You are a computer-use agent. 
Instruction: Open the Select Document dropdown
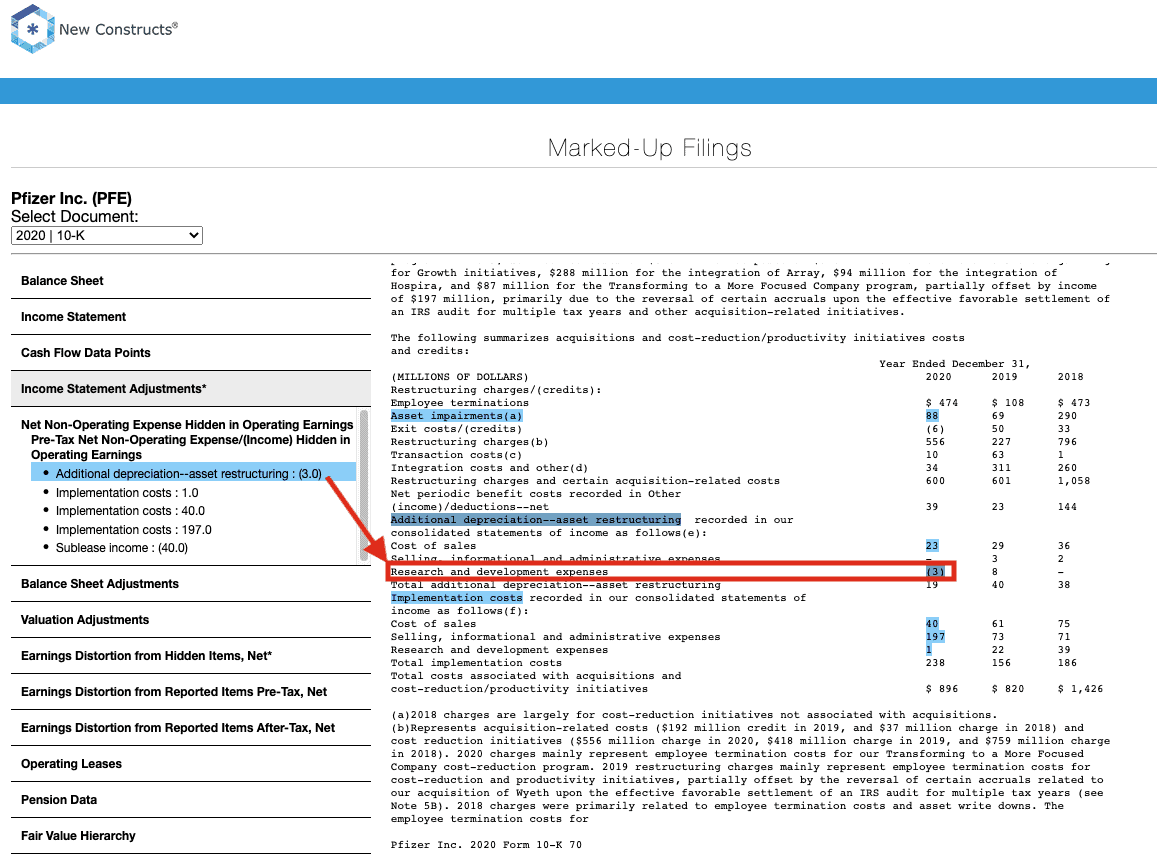point(107,235)
